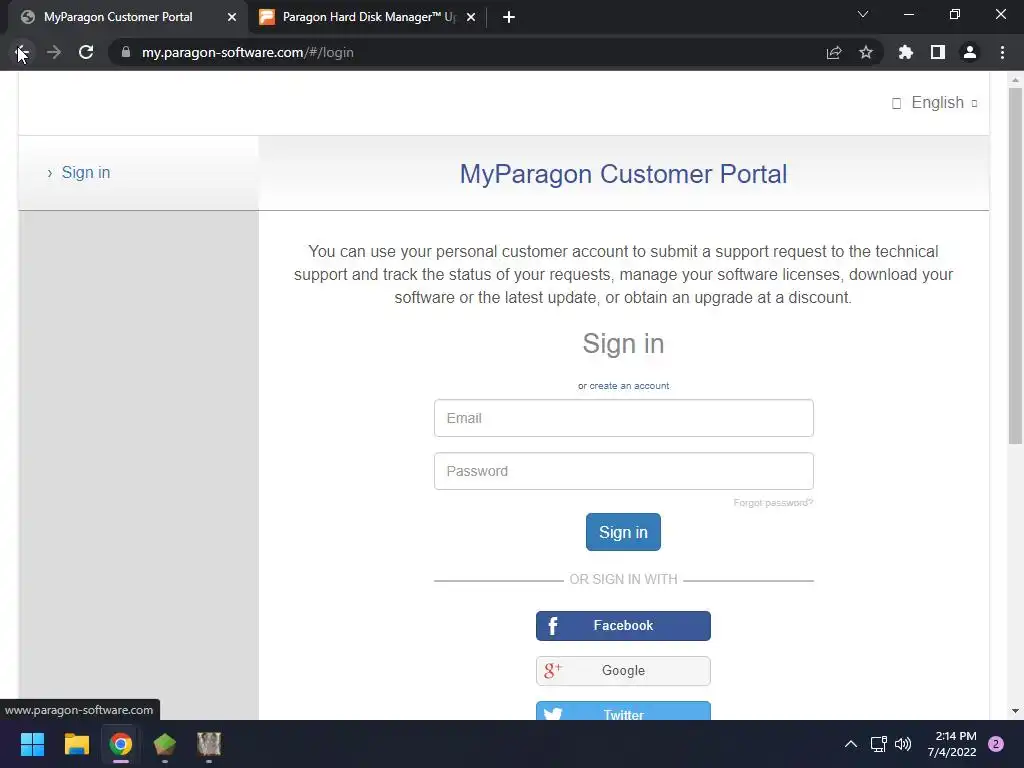Open a new tab with plus icon

tap(509, 17)
